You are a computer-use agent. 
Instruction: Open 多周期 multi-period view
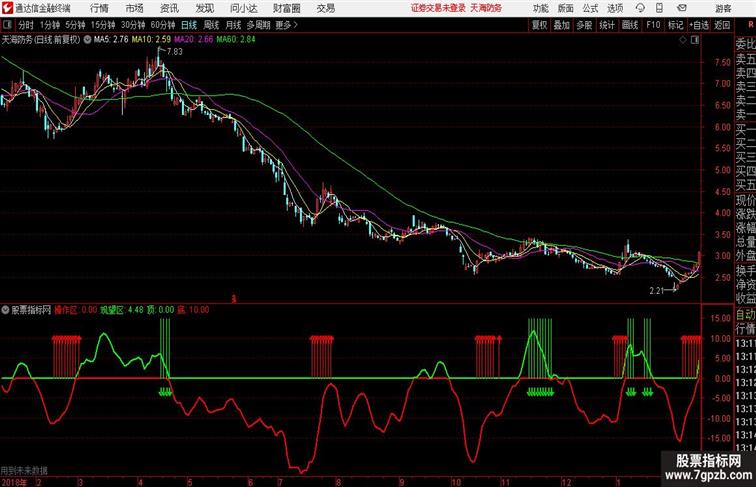tap(259, 25)
